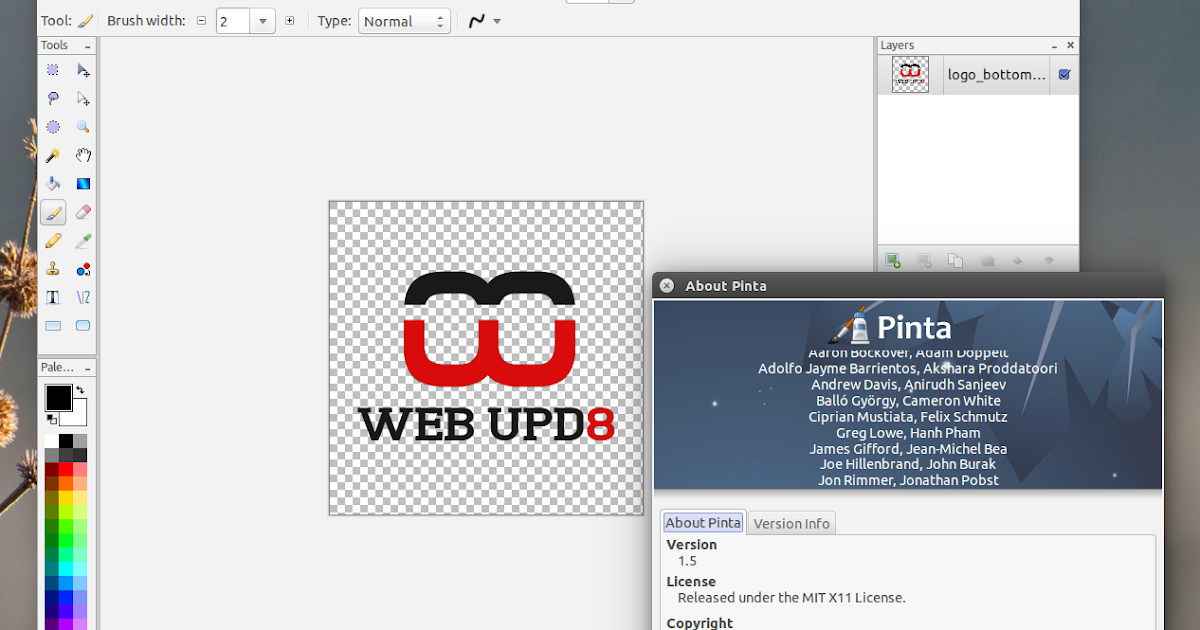Click the logo_bottom layer thumbnail
This screenshot has width=1200, height=630.
coord(908,74)
